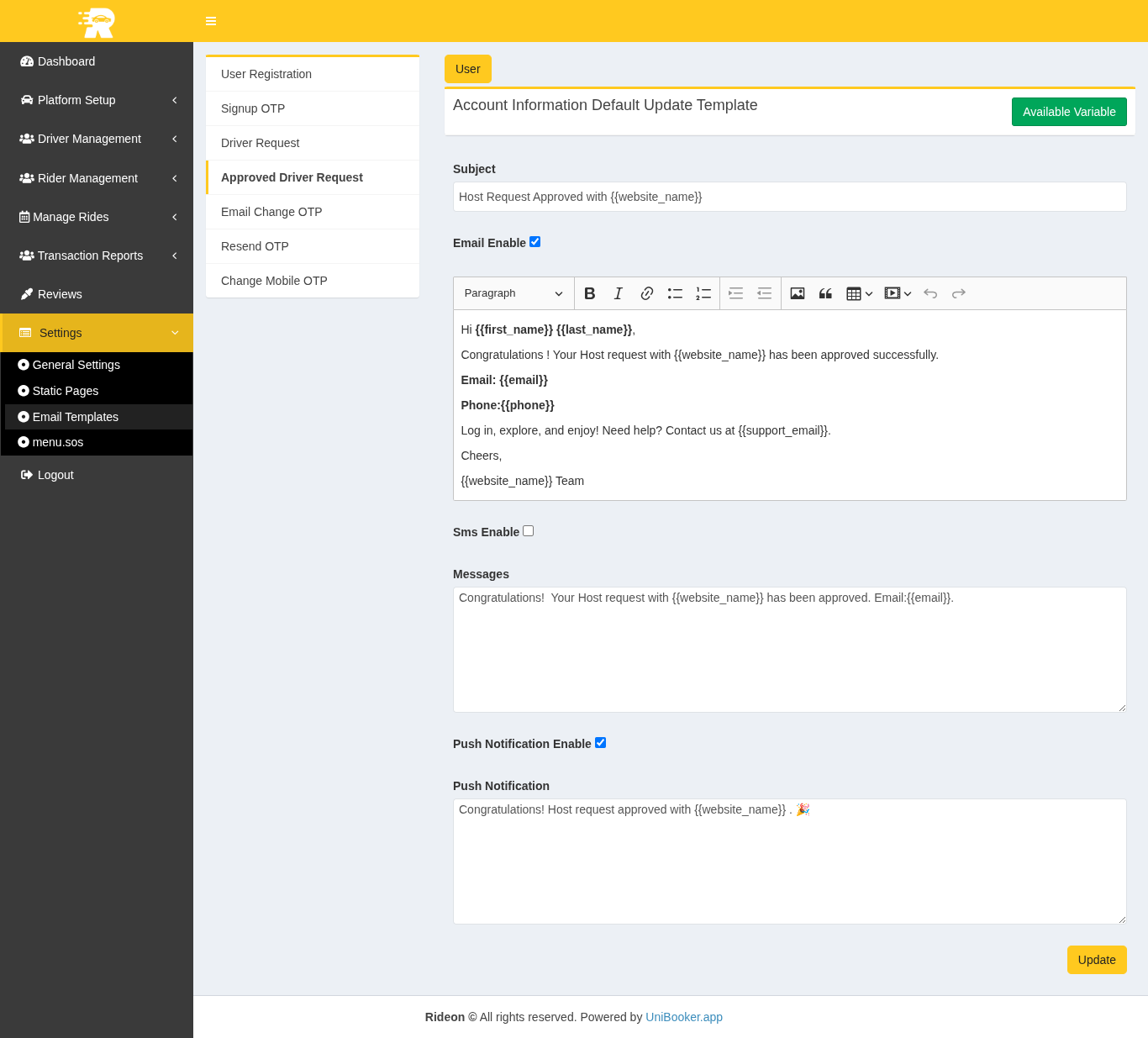
Task: Expand the Driver Management sidebar menu
Action: coord(97,139)
